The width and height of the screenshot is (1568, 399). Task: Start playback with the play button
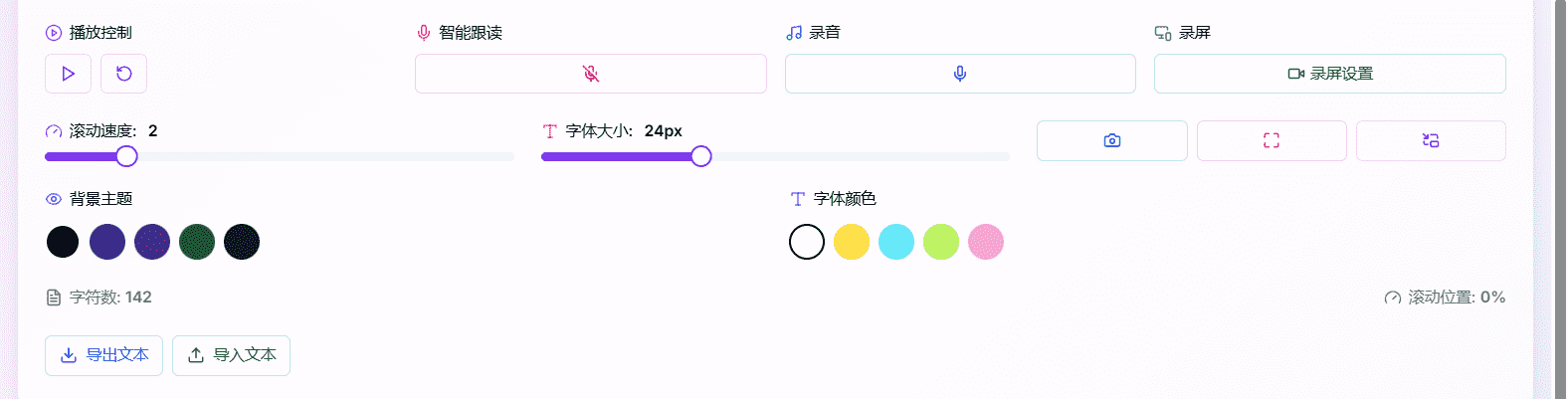(68, 74)
